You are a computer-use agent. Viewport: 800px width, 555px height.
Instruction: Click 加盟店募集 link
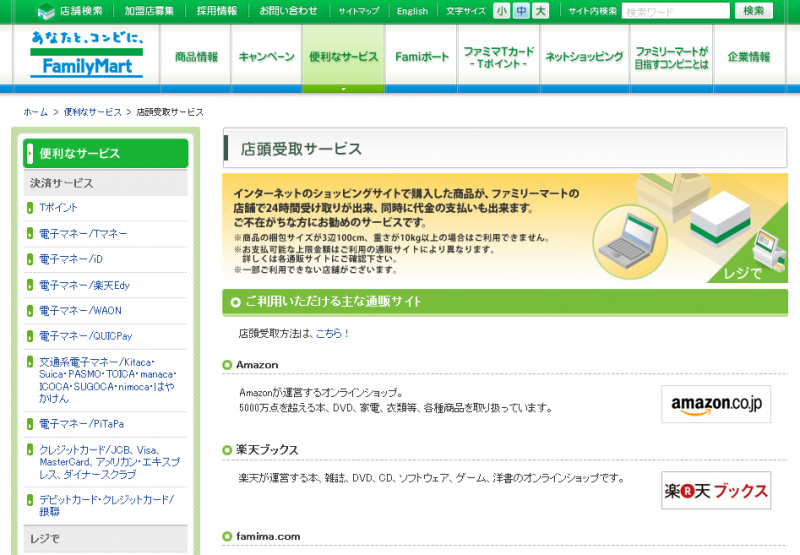click(x=149, y=11)
